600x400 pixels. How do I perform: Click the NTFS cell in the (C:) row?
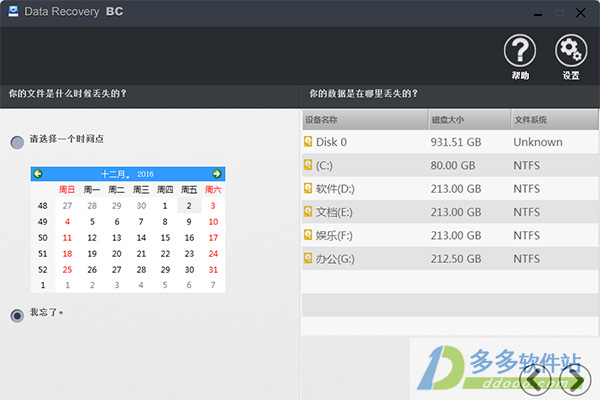527,166
